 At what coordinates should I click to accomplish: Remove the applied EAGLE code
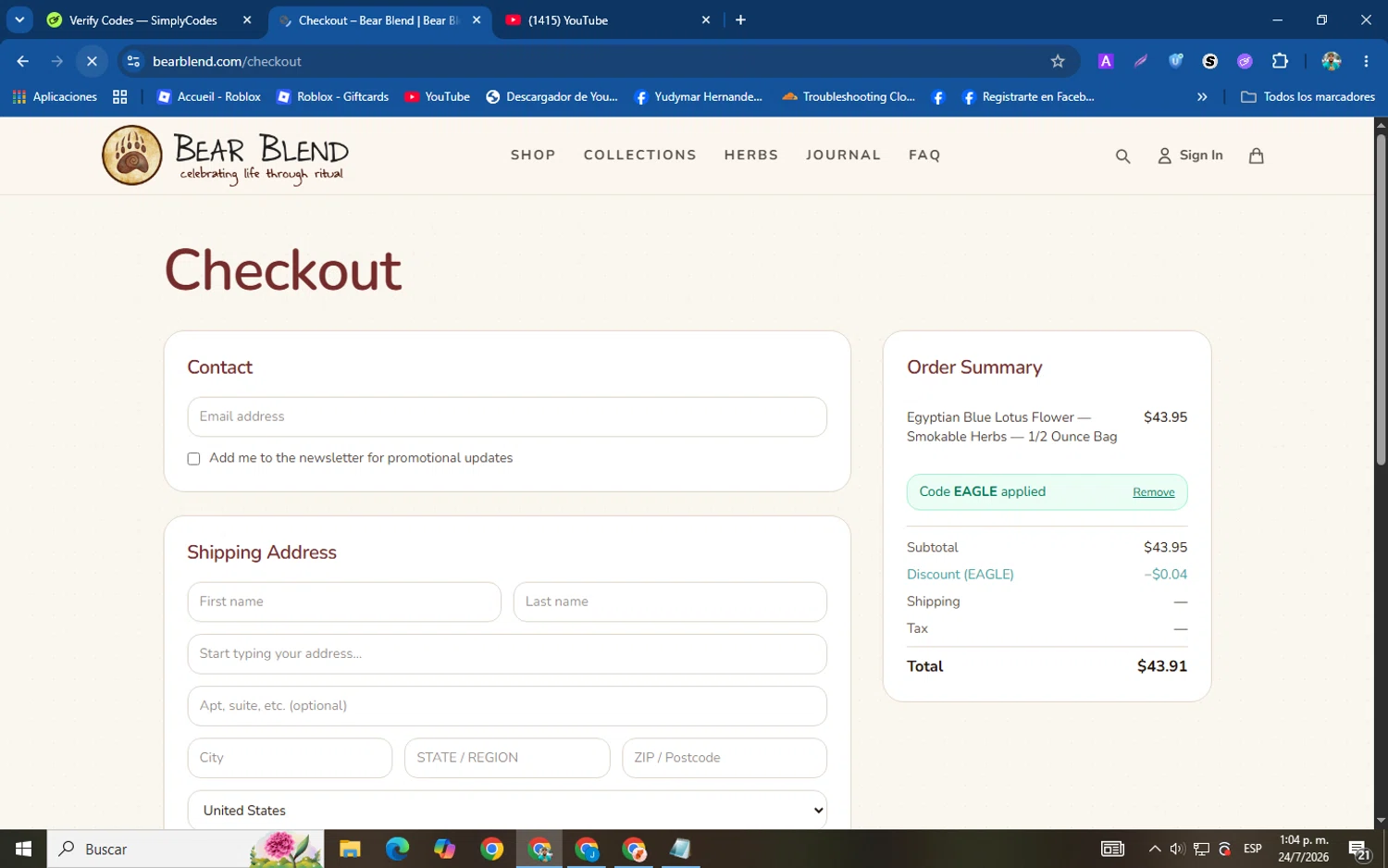(x=1154, y=492)
